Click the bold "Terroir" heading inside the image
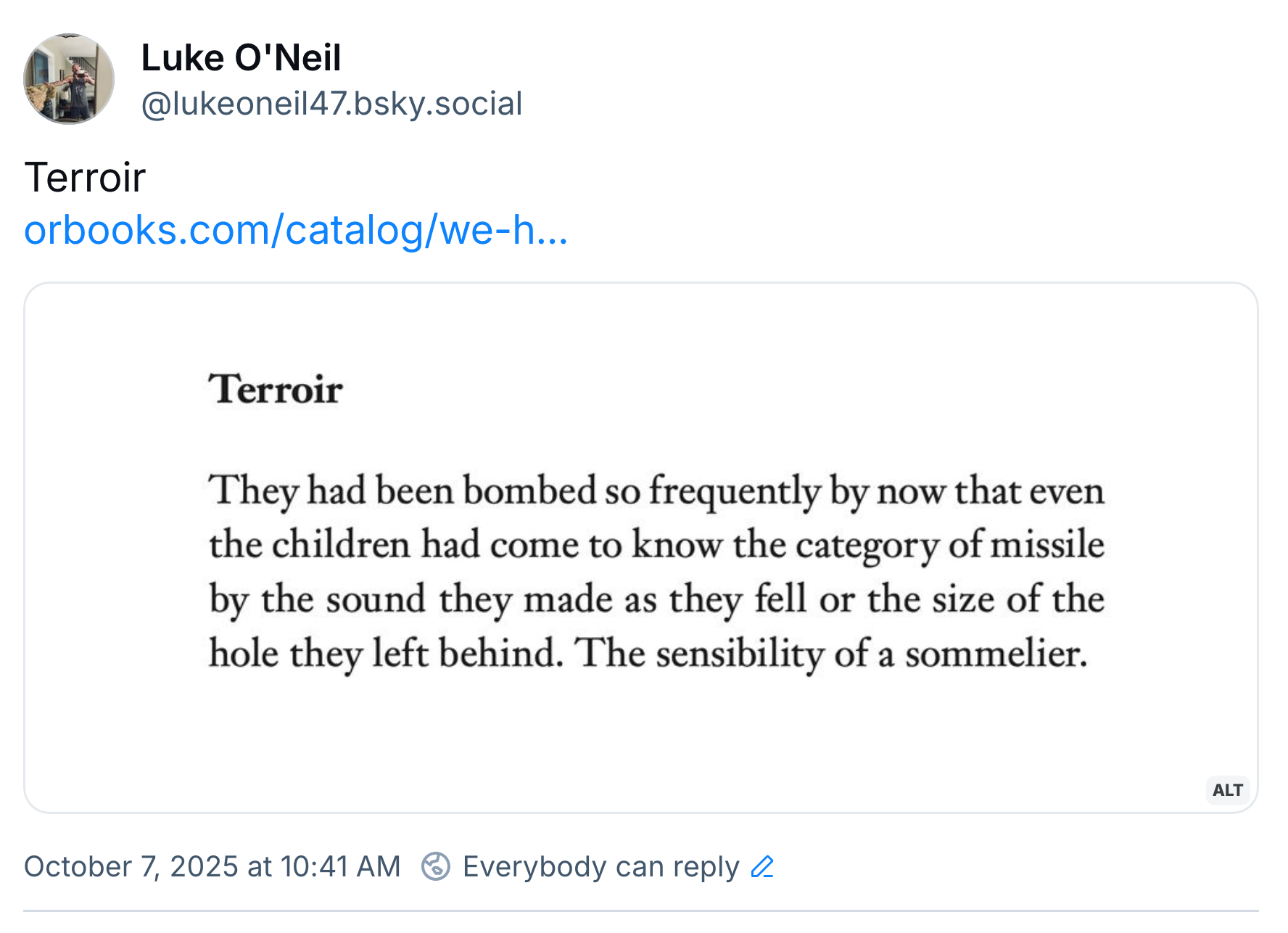The width and height of the screenshot is (1288, 933). 276,390
